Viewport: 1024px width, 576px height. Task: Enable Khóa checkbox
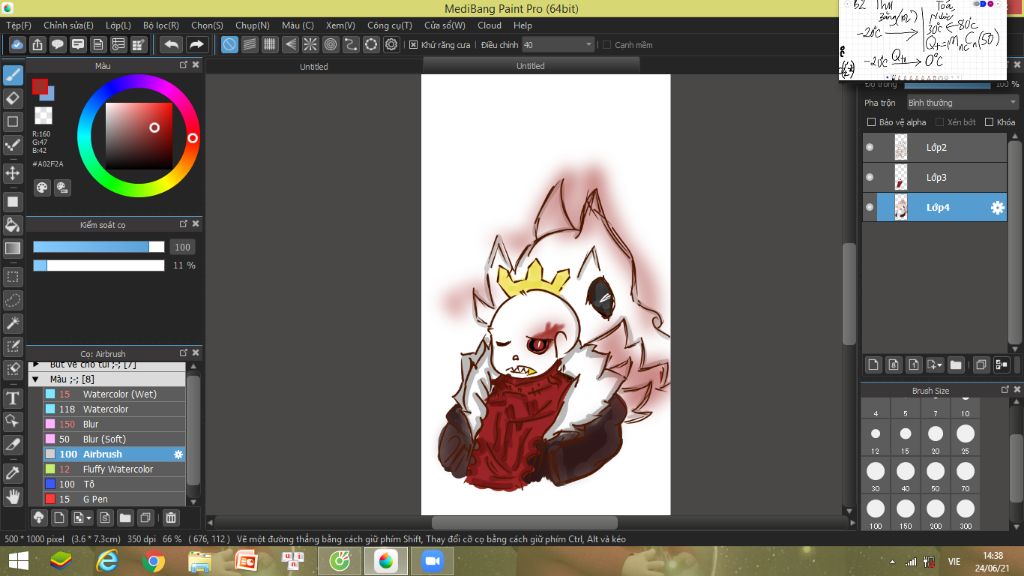pos(989,122)
